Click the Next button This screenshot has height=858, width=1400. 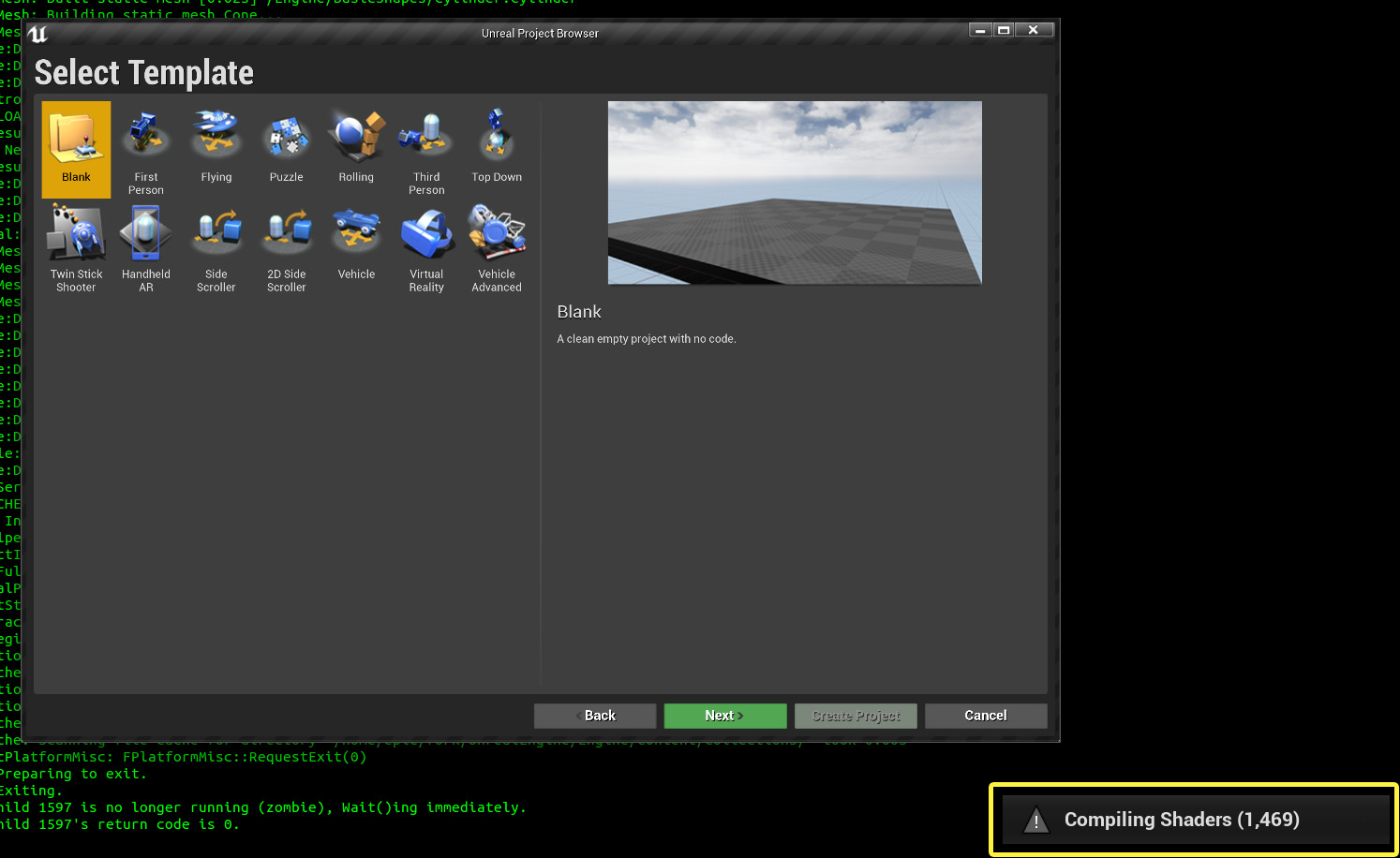click(724, 715)
